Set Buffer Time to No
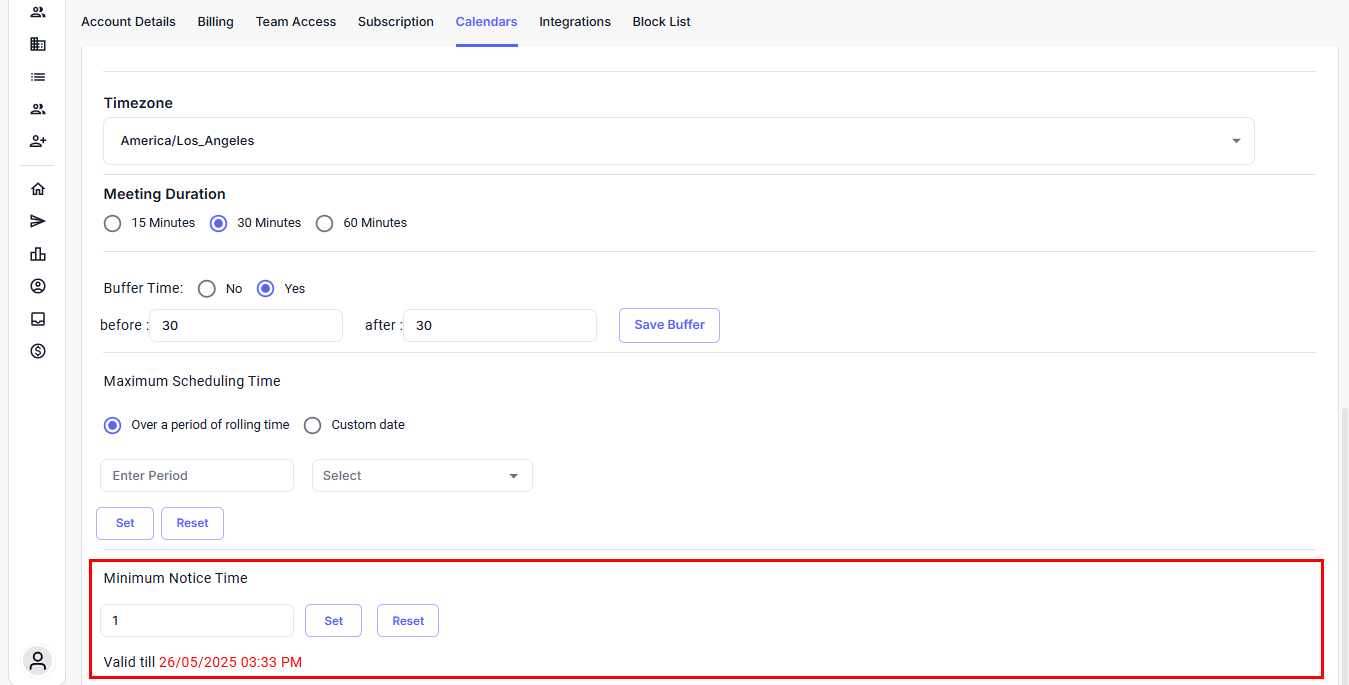This screenshot has width=1349, height=685. pyautogui.click(x=207, y=289)
